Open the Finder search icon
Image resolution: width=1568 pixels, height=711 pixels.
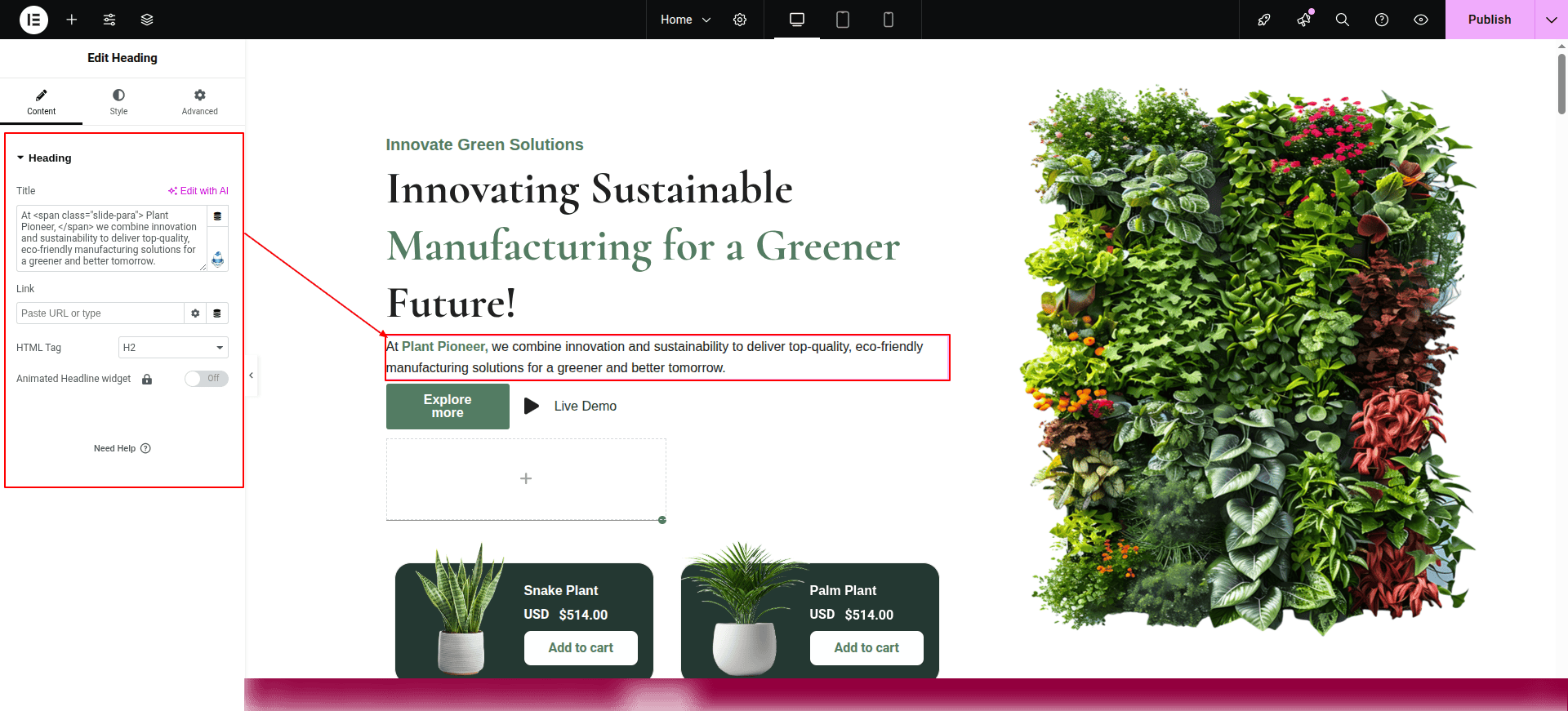(x=1343, y=20)
